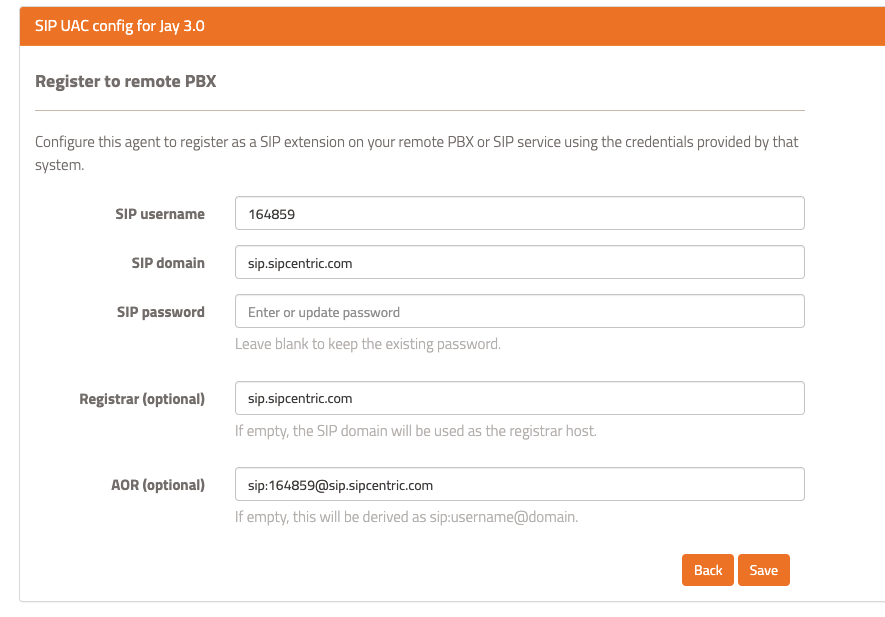Click the 'derived as sip:username@domain' hint
Viewport: 885px width, 617px height.
(x=406, y=517)
